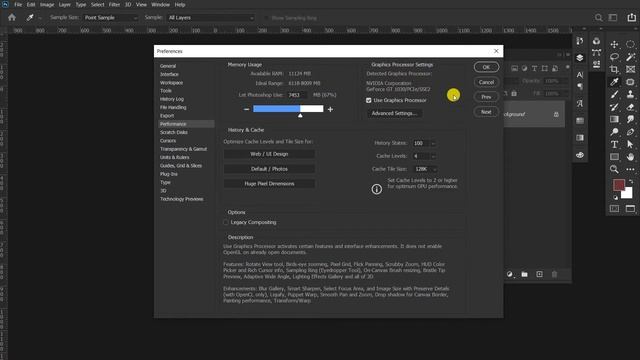Select the Horizontal Type tool
Image resolution: width=640 pixels, height=360 pixels.
click(614, 144)
